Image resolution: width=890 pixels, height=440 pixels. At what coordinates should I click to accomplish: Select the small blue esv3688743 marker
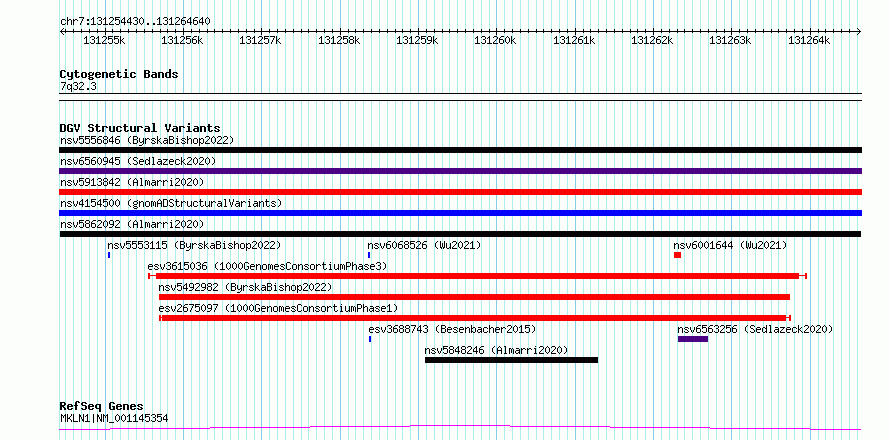[370, 339]
